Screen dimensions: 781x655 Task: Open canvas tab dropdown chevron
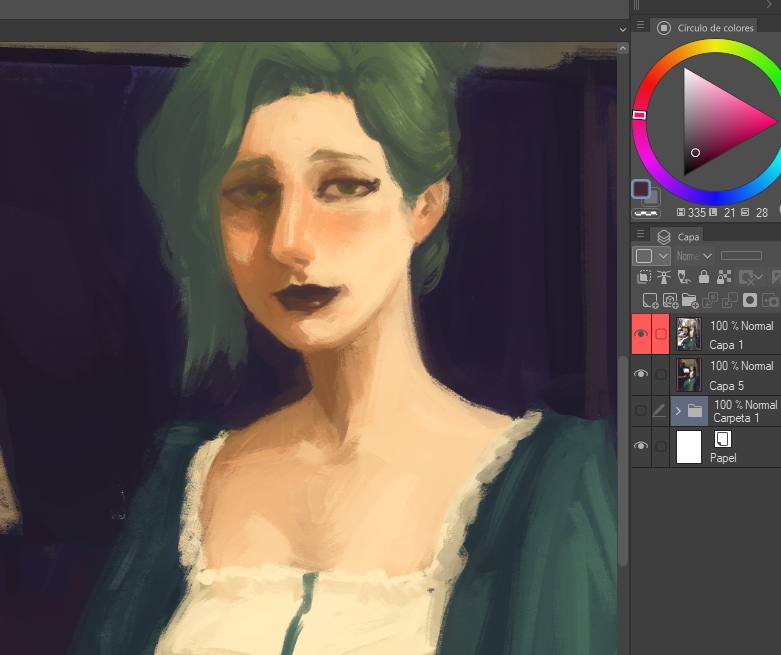pos(623,30)
